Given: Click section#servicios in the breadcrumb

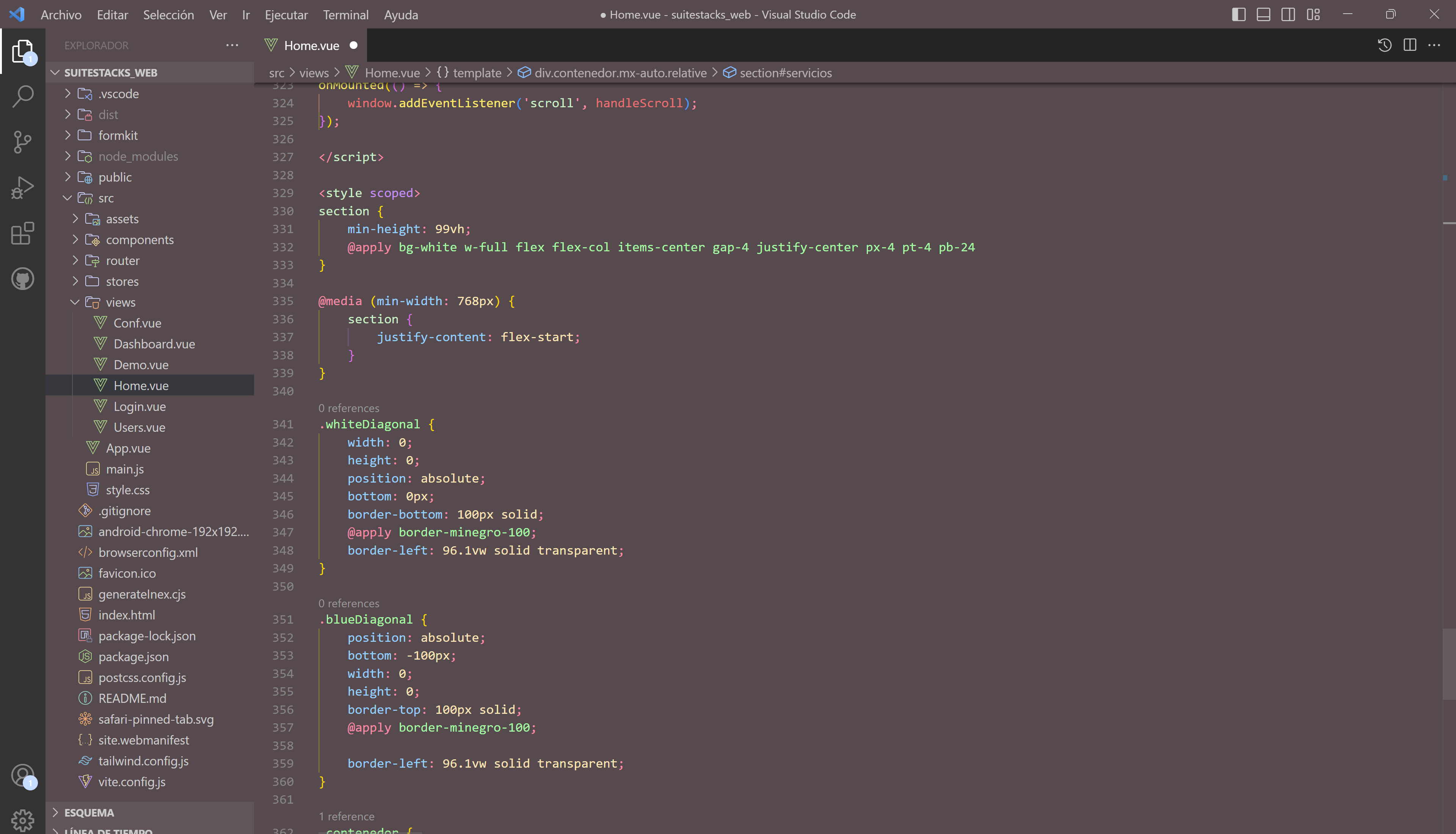Looking at the screenshot, I should click(785, 73).
